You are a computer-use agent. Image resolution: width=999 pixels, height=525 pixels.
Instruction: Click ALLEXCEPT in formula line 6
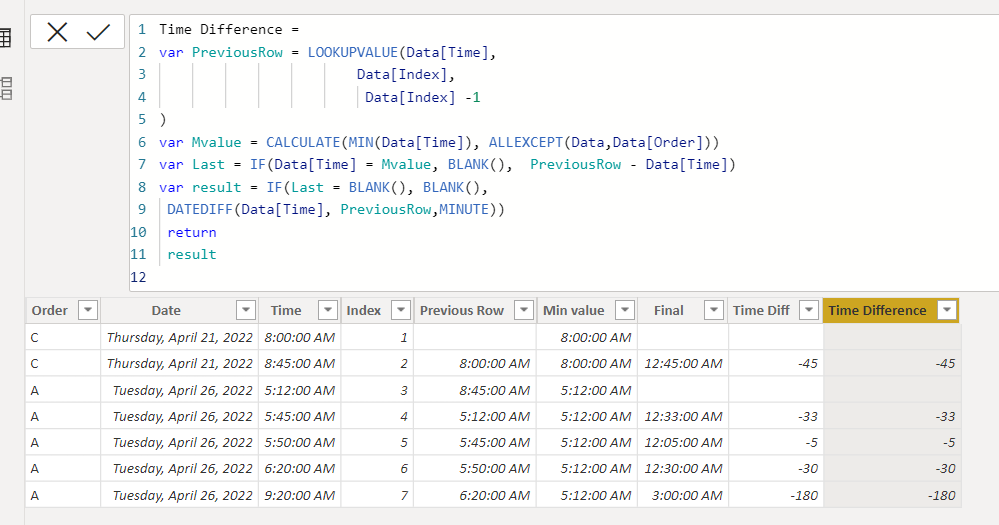coord(526,142)
